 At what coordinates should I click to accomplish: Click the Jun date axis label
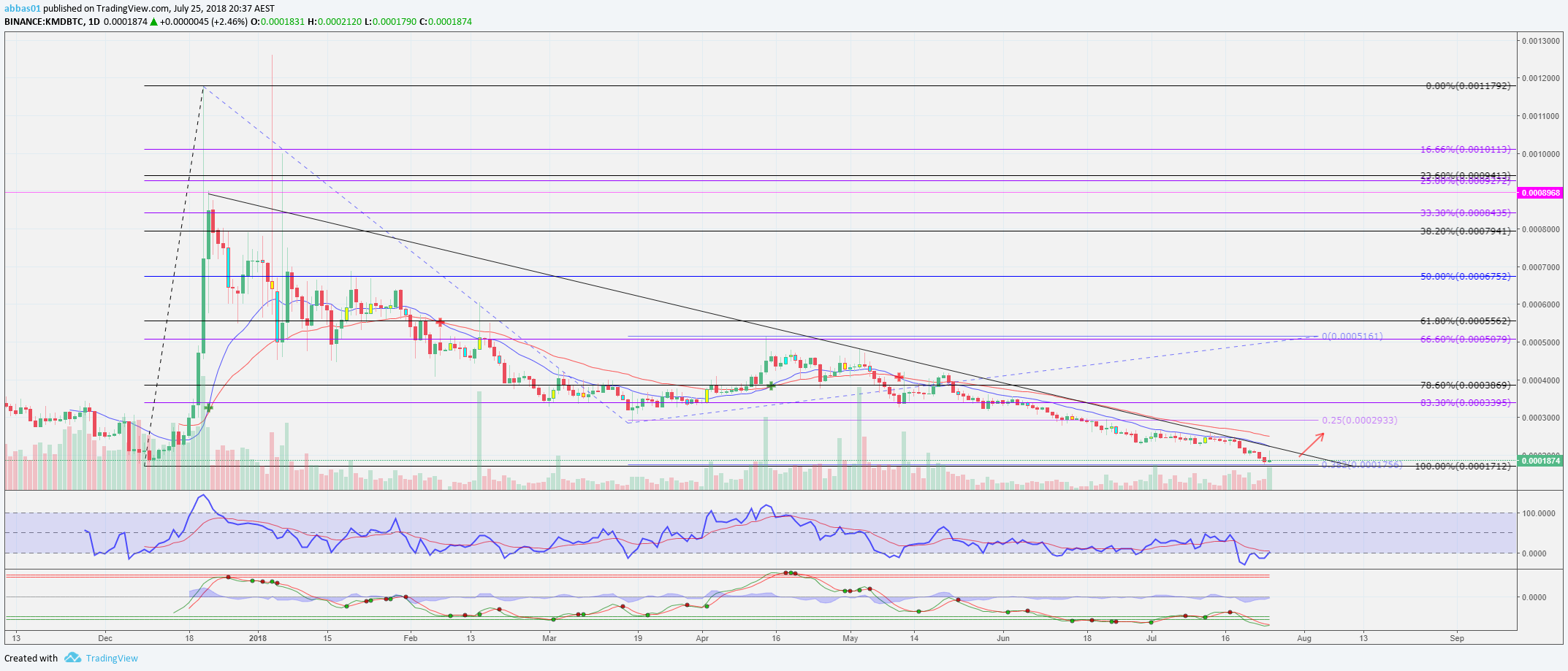[x=1003, y=638]
